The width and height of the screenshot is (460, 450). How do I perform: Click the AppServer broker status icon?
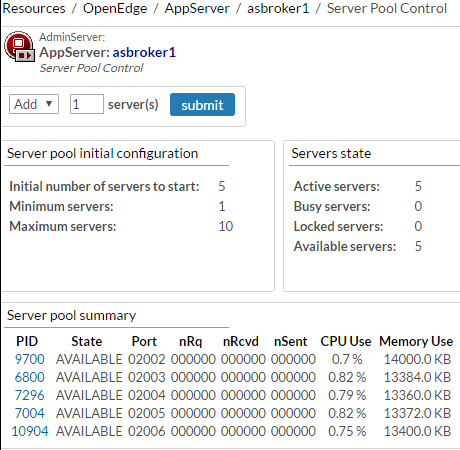(x=19, y=46)
